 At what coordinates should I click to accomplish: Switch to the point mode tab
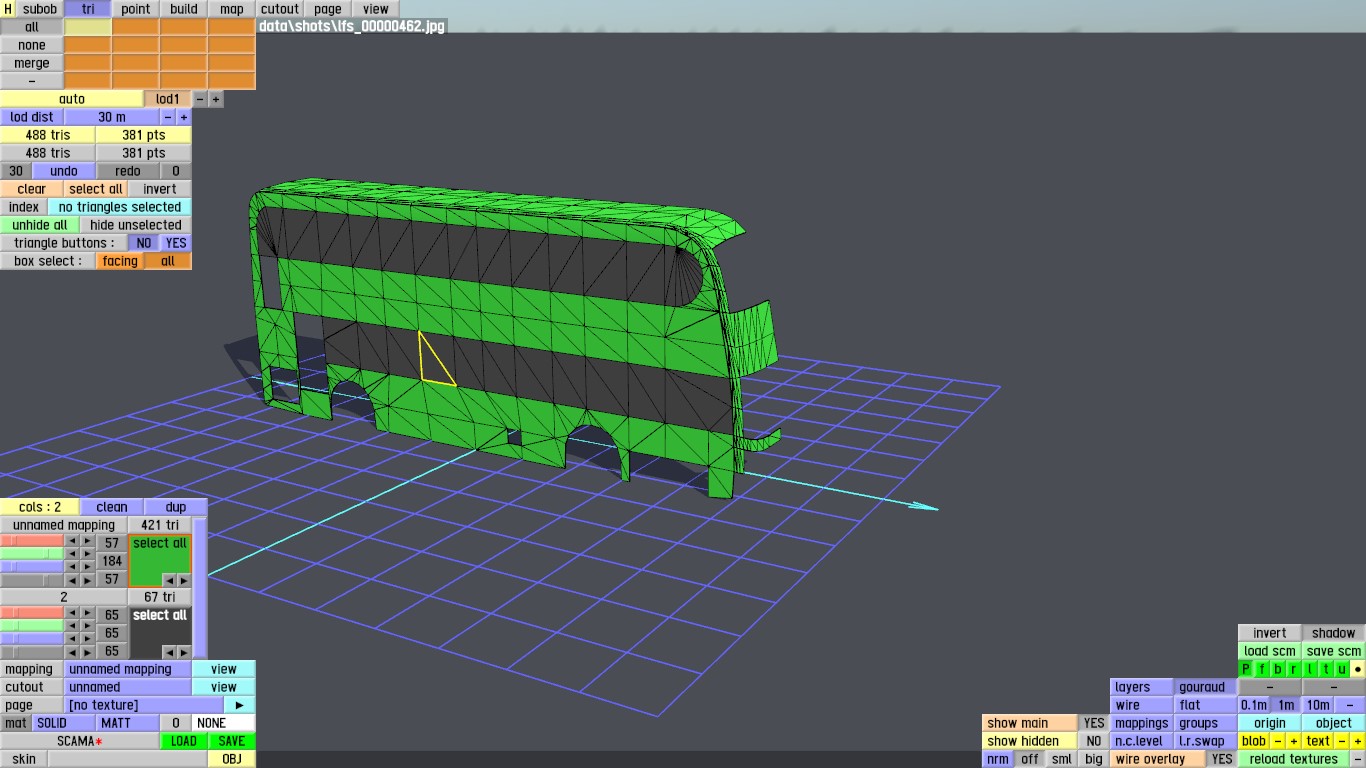coord(136,9)
